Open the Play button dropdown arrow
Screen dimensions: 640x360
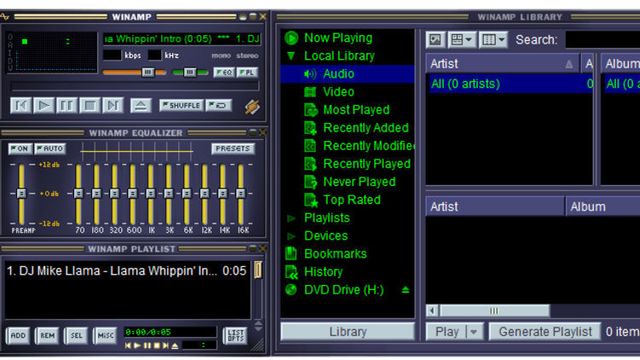pos(474,331)
